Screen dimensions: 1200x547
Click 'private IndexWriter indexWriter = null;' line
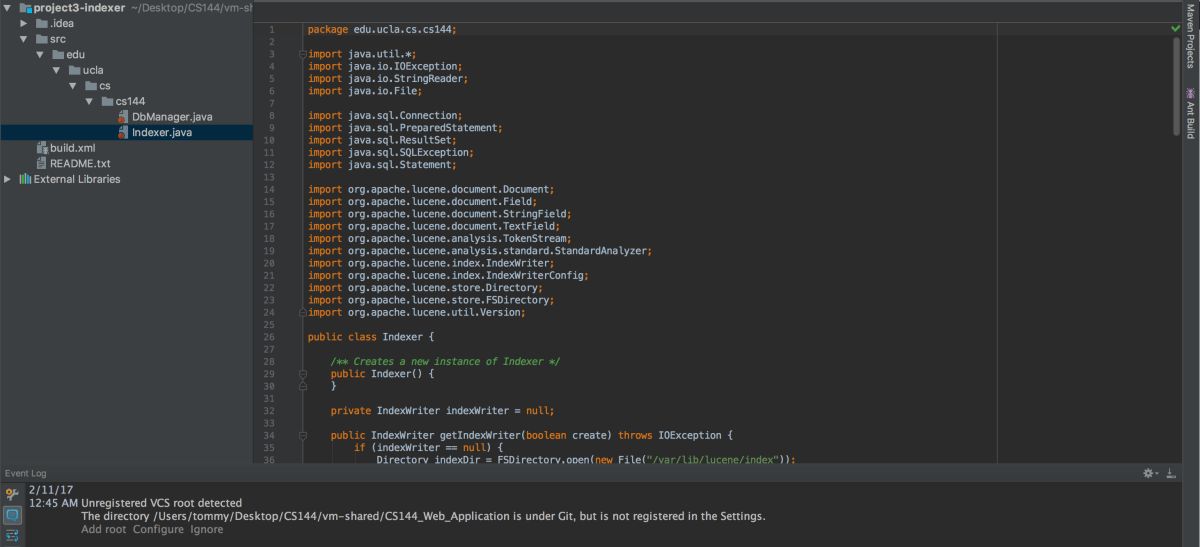pos(442,410)
